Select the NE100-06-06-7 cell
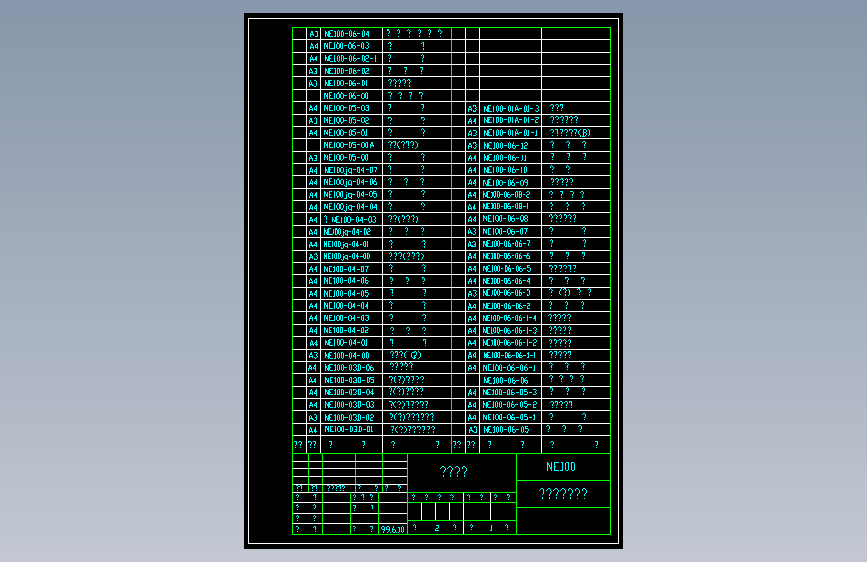Viewport: 867px width, 562px height. click(x=510, y=244)
